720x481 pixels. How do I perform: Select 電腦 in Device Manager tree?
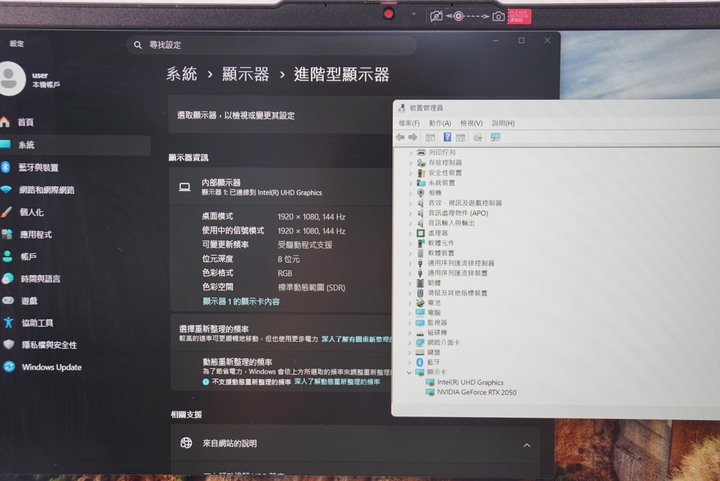tap(433, 313)
